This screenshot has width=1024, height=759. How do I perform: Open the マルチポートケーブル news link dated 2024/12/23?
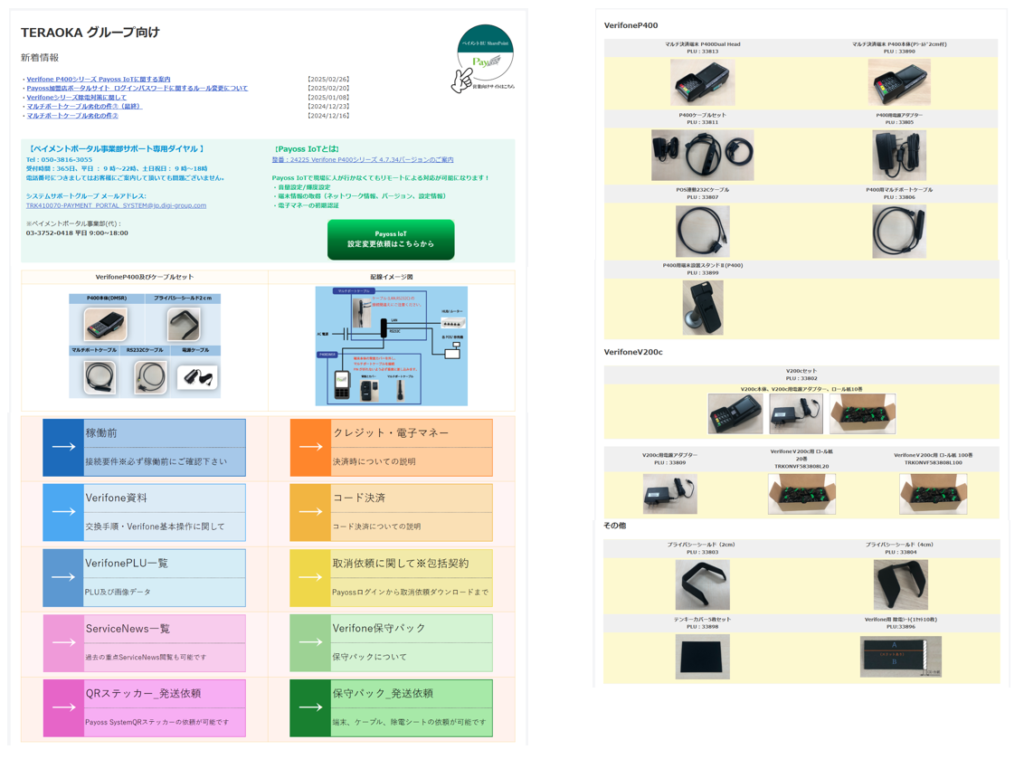[x=84, y=106]
